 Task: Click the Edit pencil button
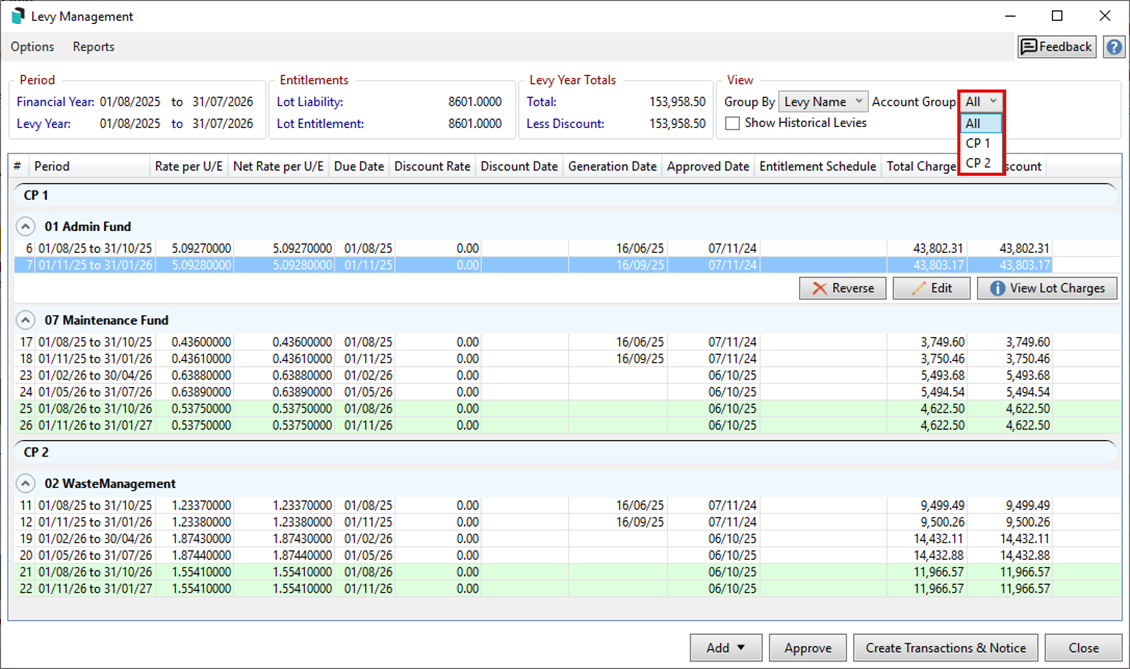(931, 288)
